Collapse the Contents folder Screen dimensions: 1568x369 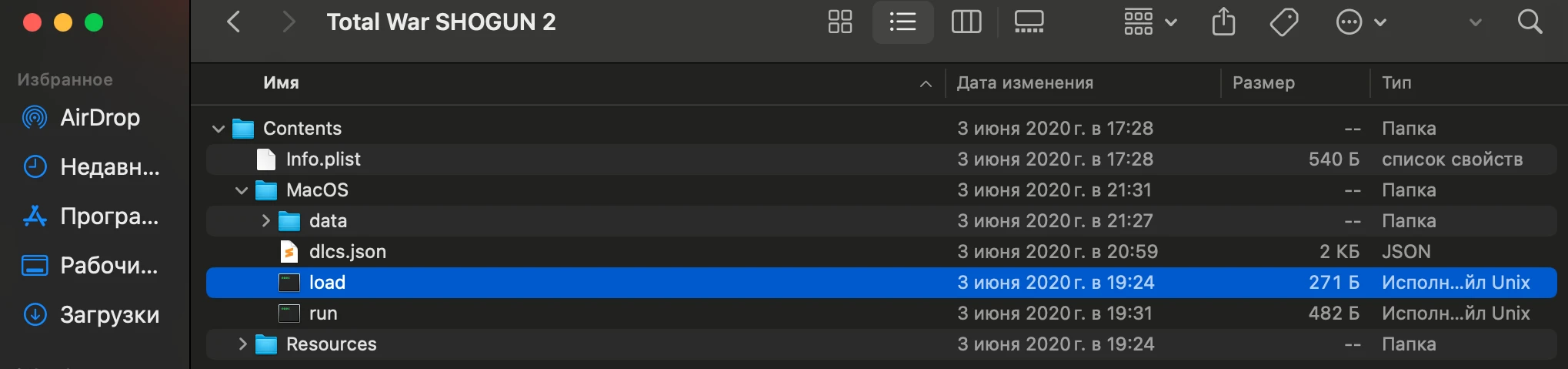click(x=219, y=129)
